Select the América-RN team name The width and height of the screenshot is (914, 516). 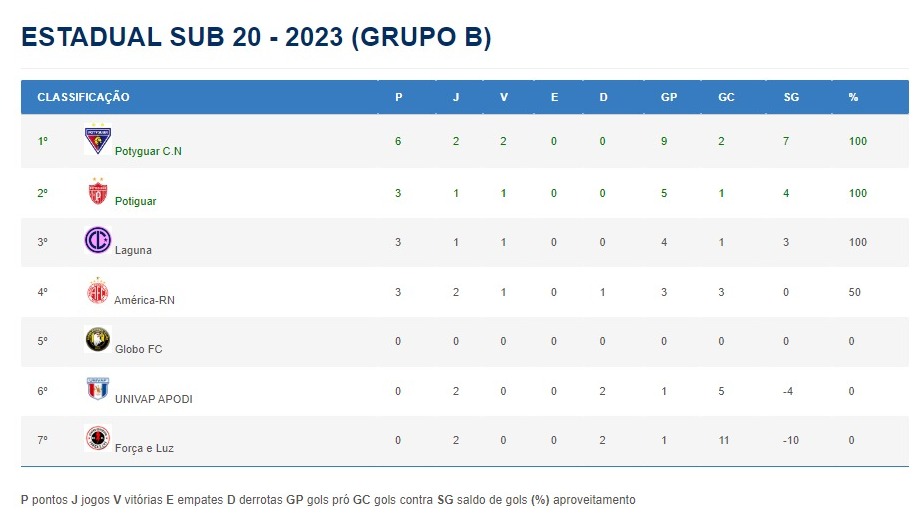144,300
